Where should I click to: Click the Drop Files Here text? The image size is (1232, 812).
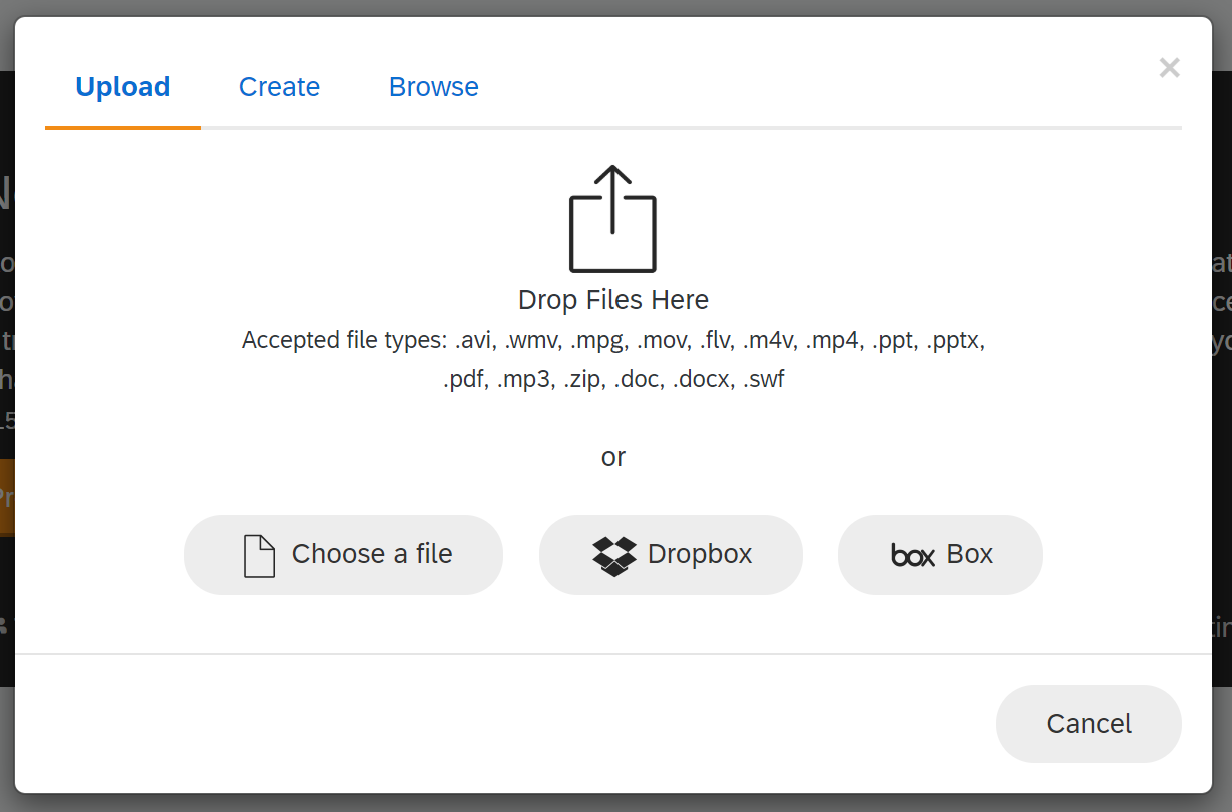613,300
